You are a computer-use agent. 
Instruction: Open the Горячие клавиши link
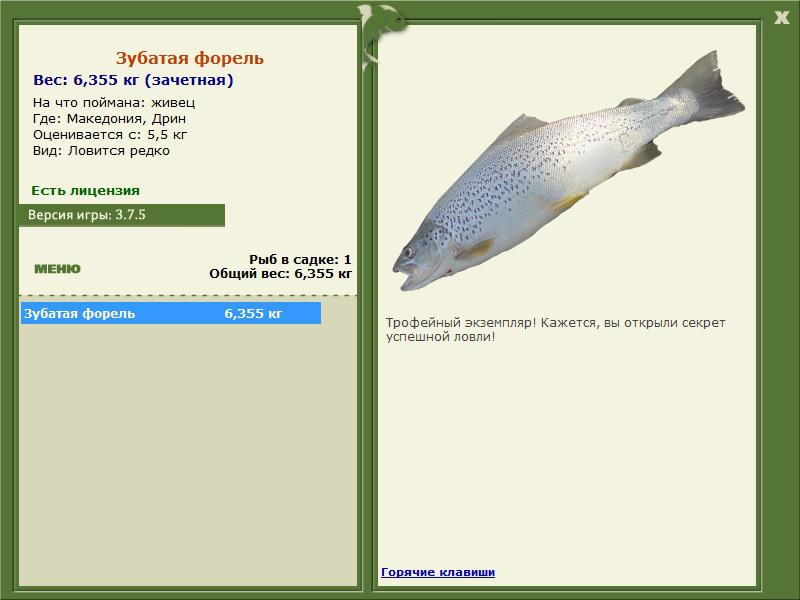438,572
